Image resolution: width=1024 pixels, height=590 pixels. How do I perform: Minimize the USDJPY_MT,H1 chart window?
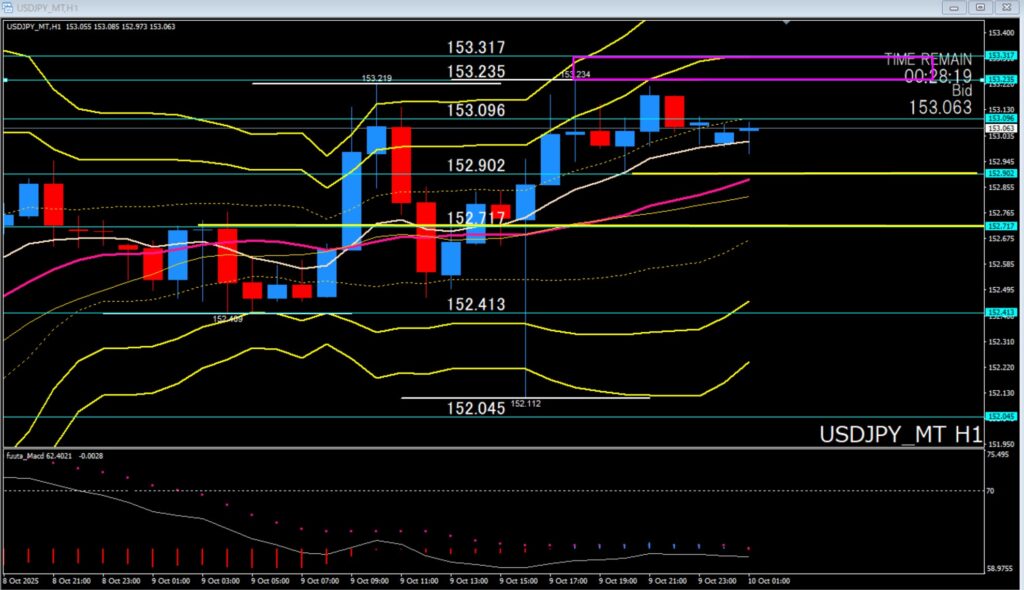point(955,7)
